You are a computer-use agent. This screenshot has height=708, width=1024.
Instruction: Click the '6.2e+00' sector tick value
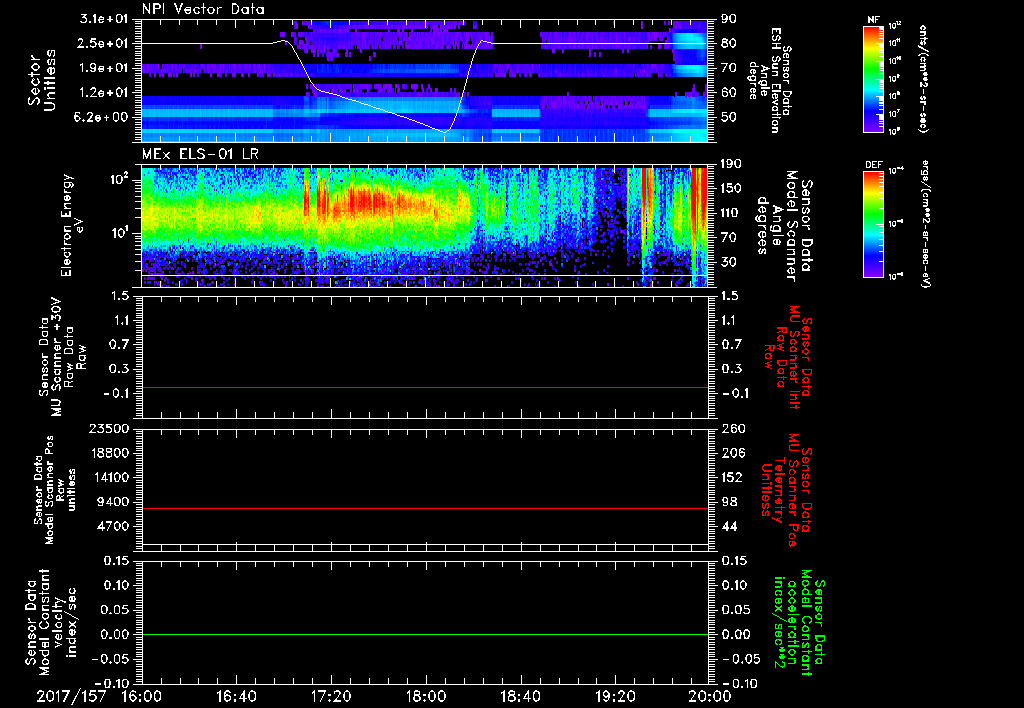coord(103,117)
